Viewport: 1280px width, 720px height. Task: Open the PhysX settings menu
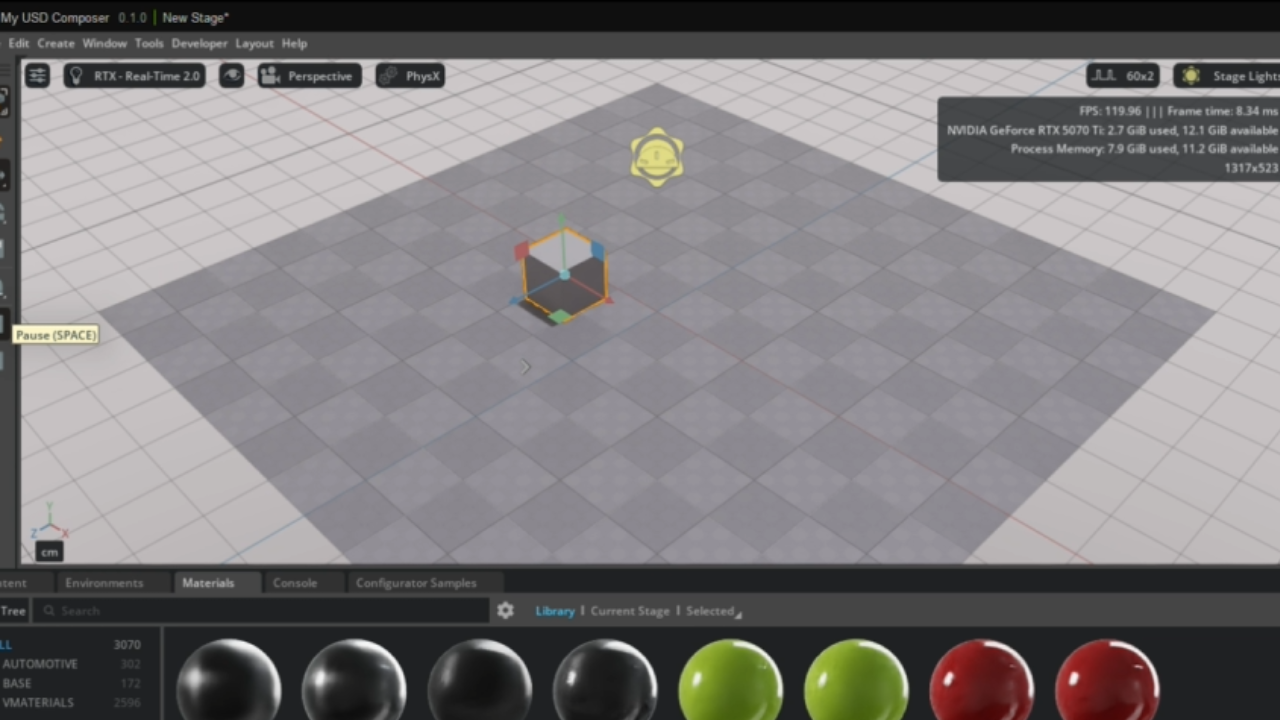410,76
